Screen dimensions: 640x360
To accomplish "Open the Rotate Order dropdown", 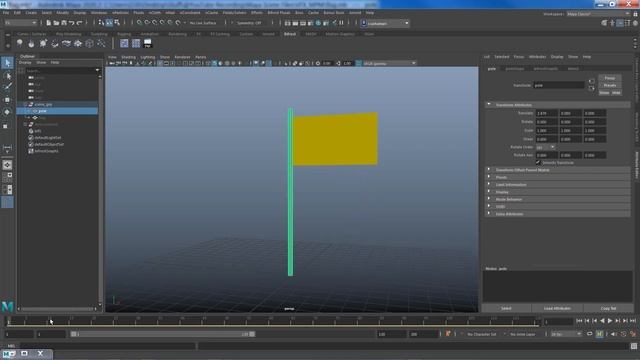I will pyautogui.click(x=546, y=147).
